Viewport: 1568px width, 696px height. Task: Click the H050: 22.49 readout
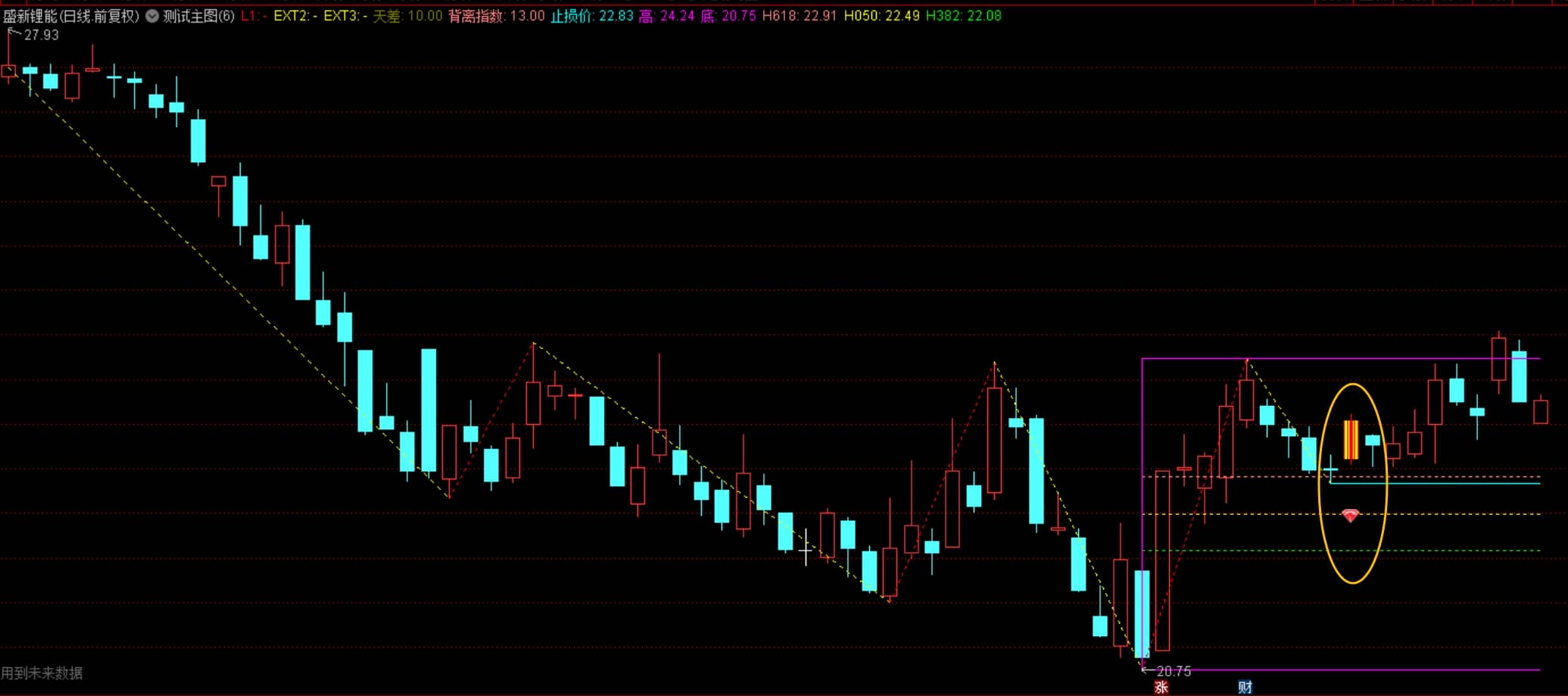tap(881, 16)
